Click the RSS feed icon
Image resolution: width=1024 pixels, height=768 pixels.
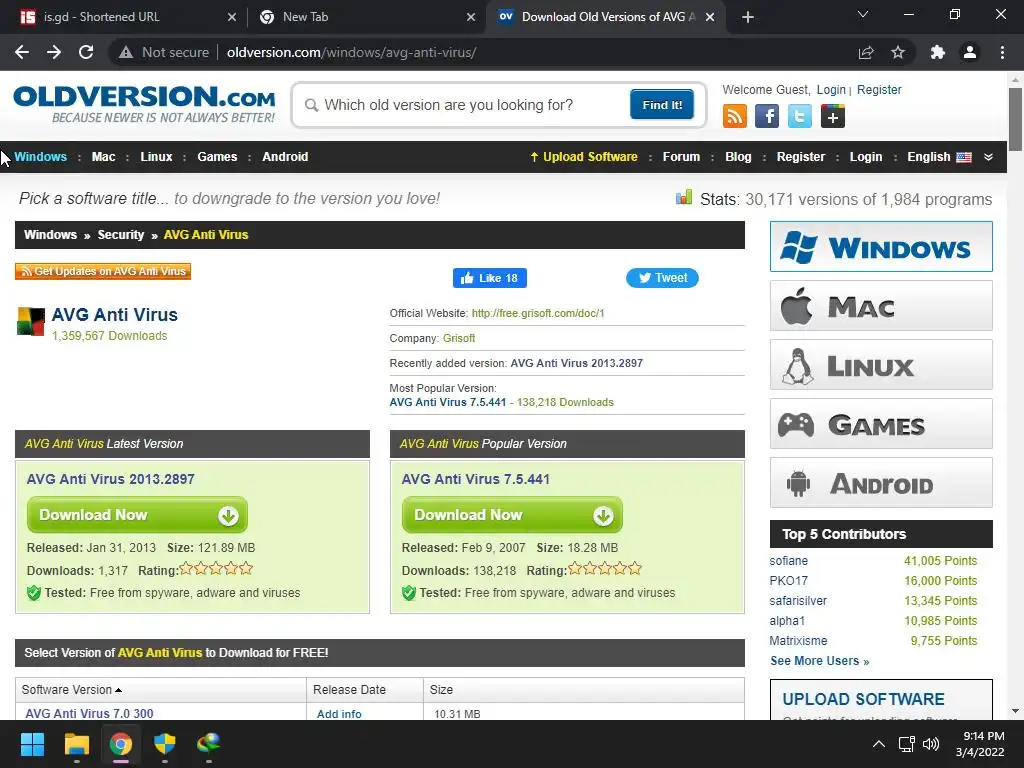[x=734, y=116]
